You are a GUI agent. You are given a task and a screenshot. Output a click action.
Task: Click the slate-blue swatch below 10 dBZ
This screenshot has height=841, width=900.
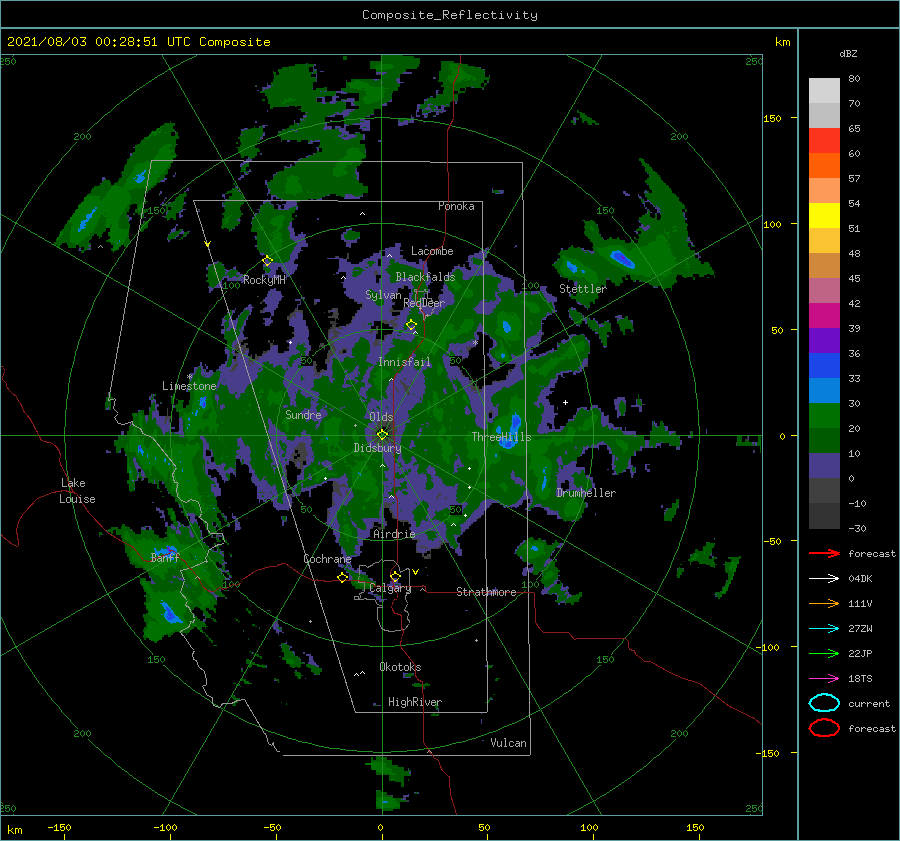(x=824, y=466)
